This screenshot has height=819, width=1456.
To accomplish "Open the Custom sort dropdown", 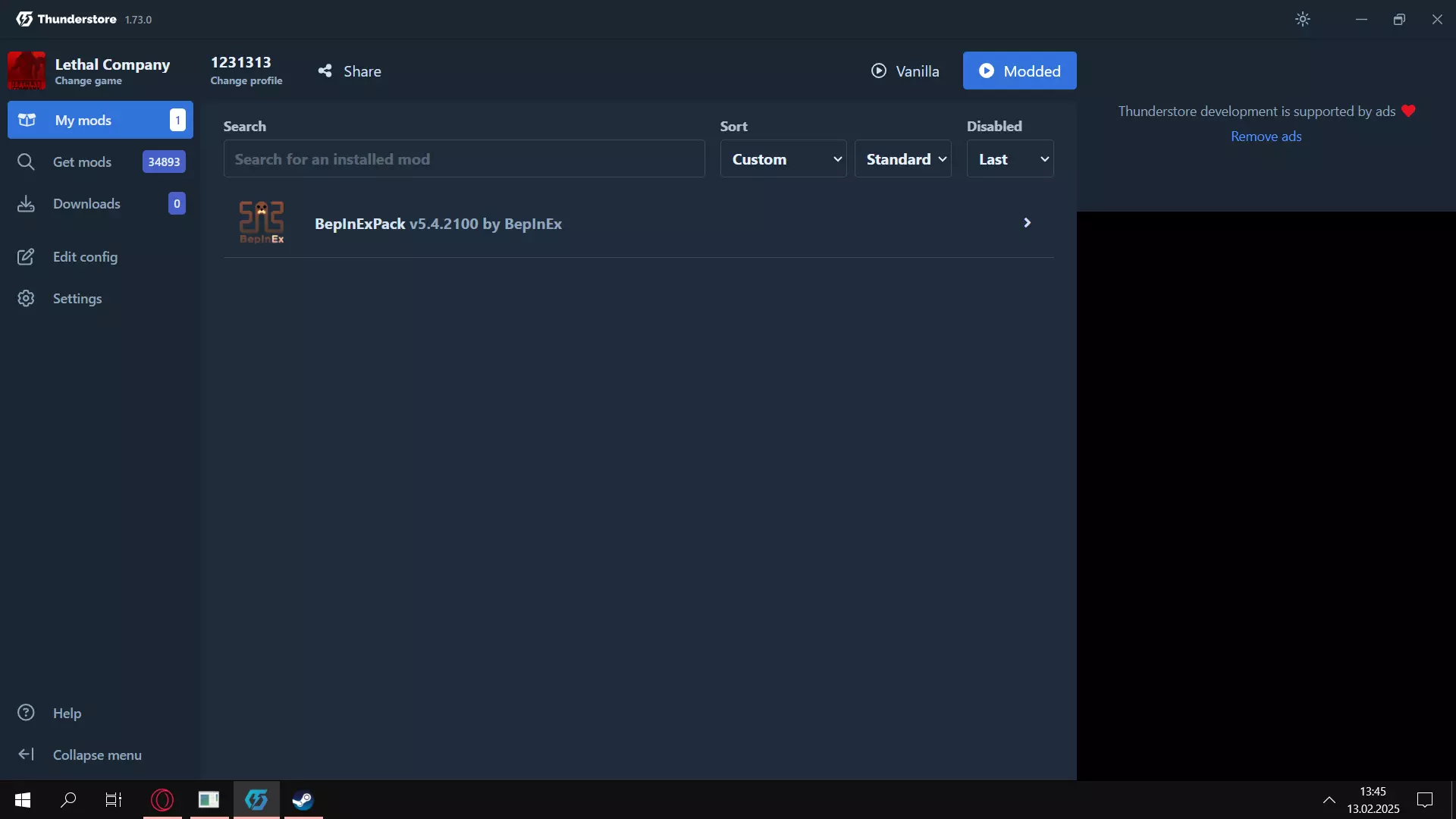I will (x=783, y=159).
